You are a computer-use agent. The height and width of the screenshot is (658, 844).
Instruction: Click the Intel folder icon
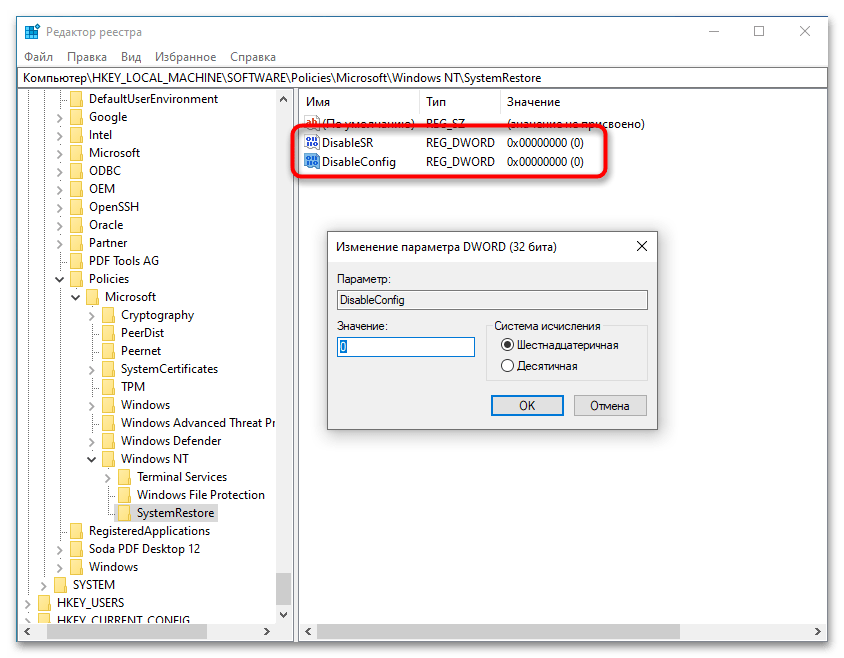click(x=77, y=135)
